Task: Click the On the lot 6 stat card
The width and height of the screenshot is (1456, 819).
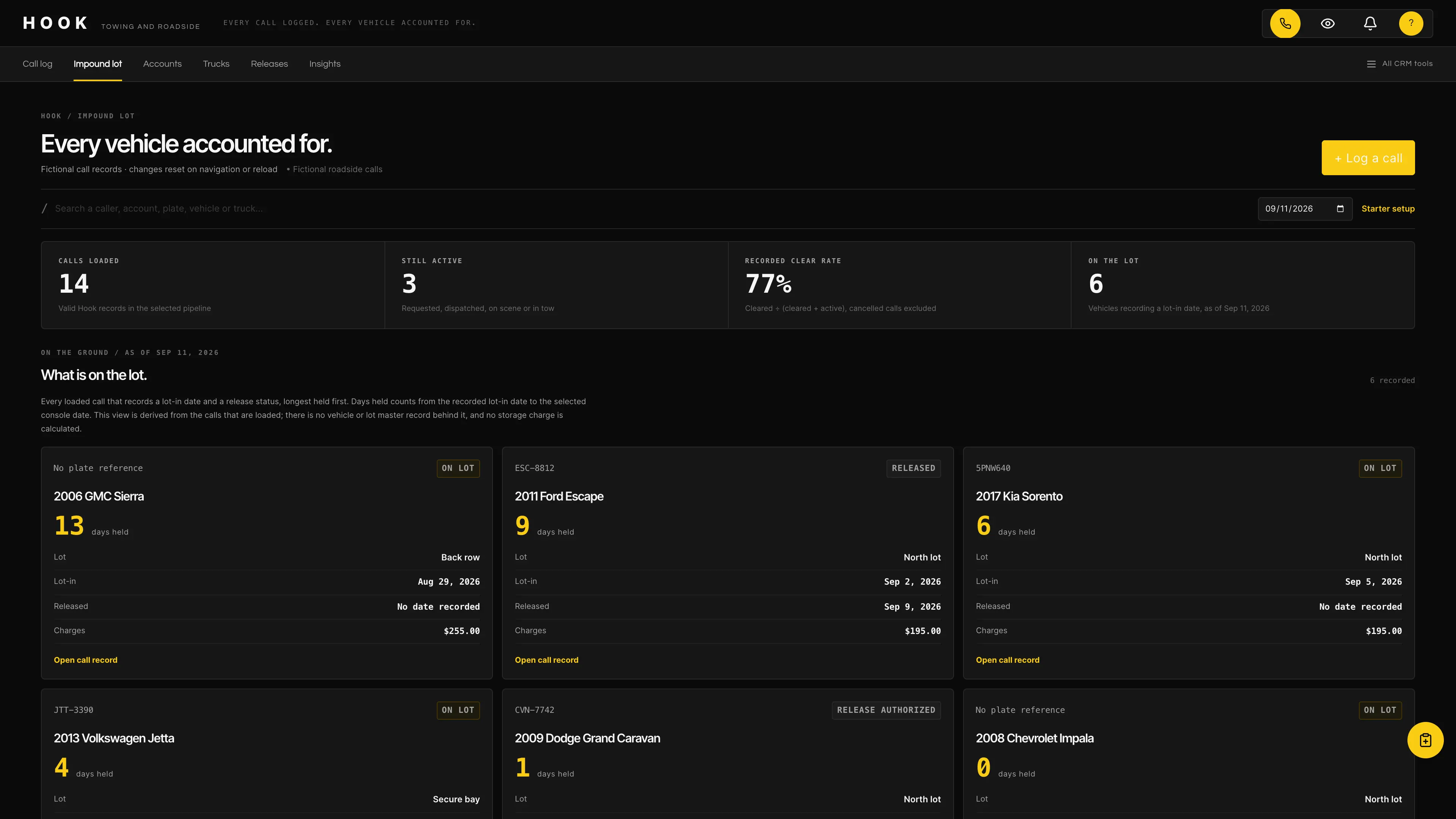Action: (x=1243, y=285)
